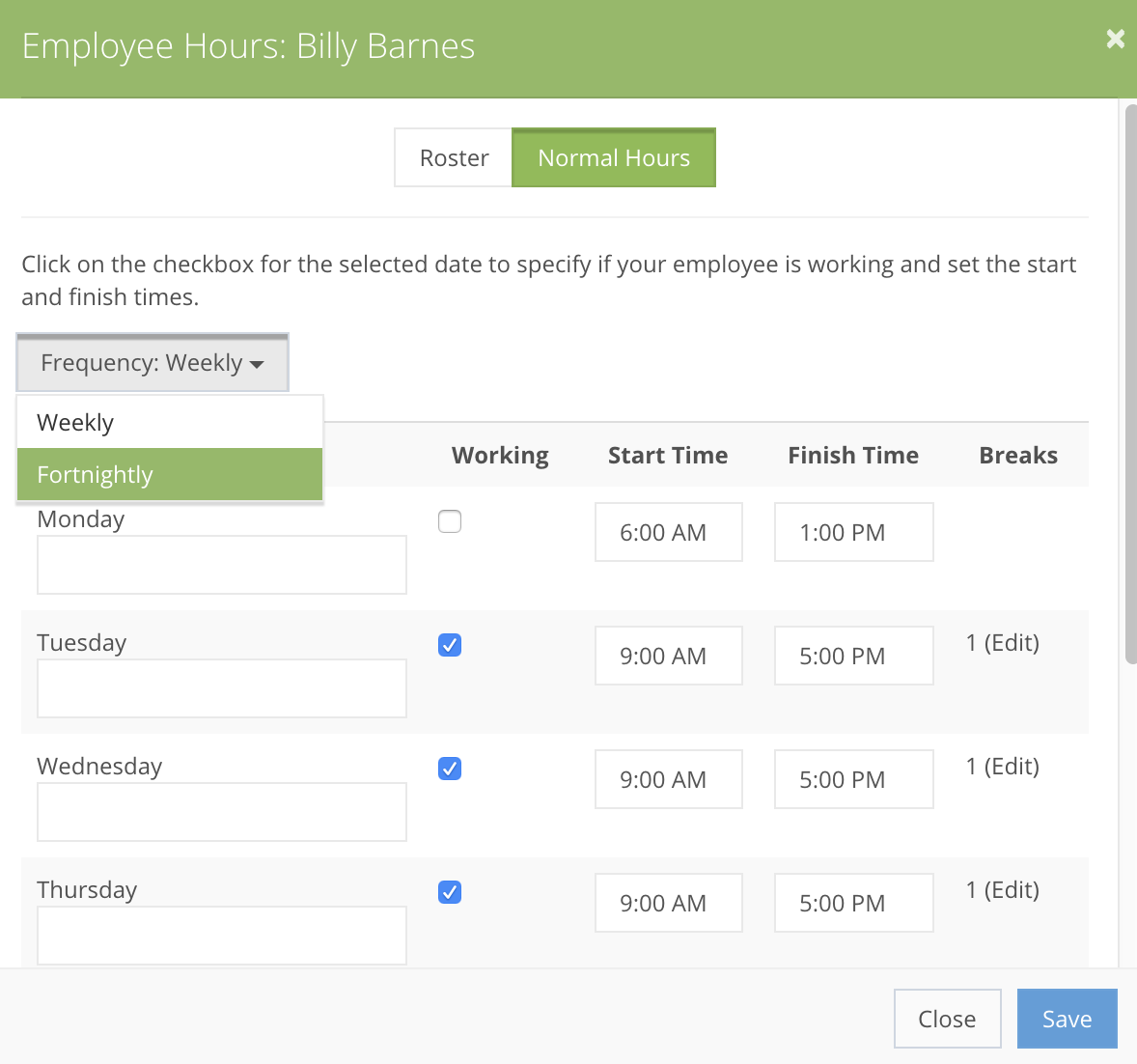This screenshot has height=1064, width=1137.
Task: Disable working status for Tuesday
Action: pos(450,644)
